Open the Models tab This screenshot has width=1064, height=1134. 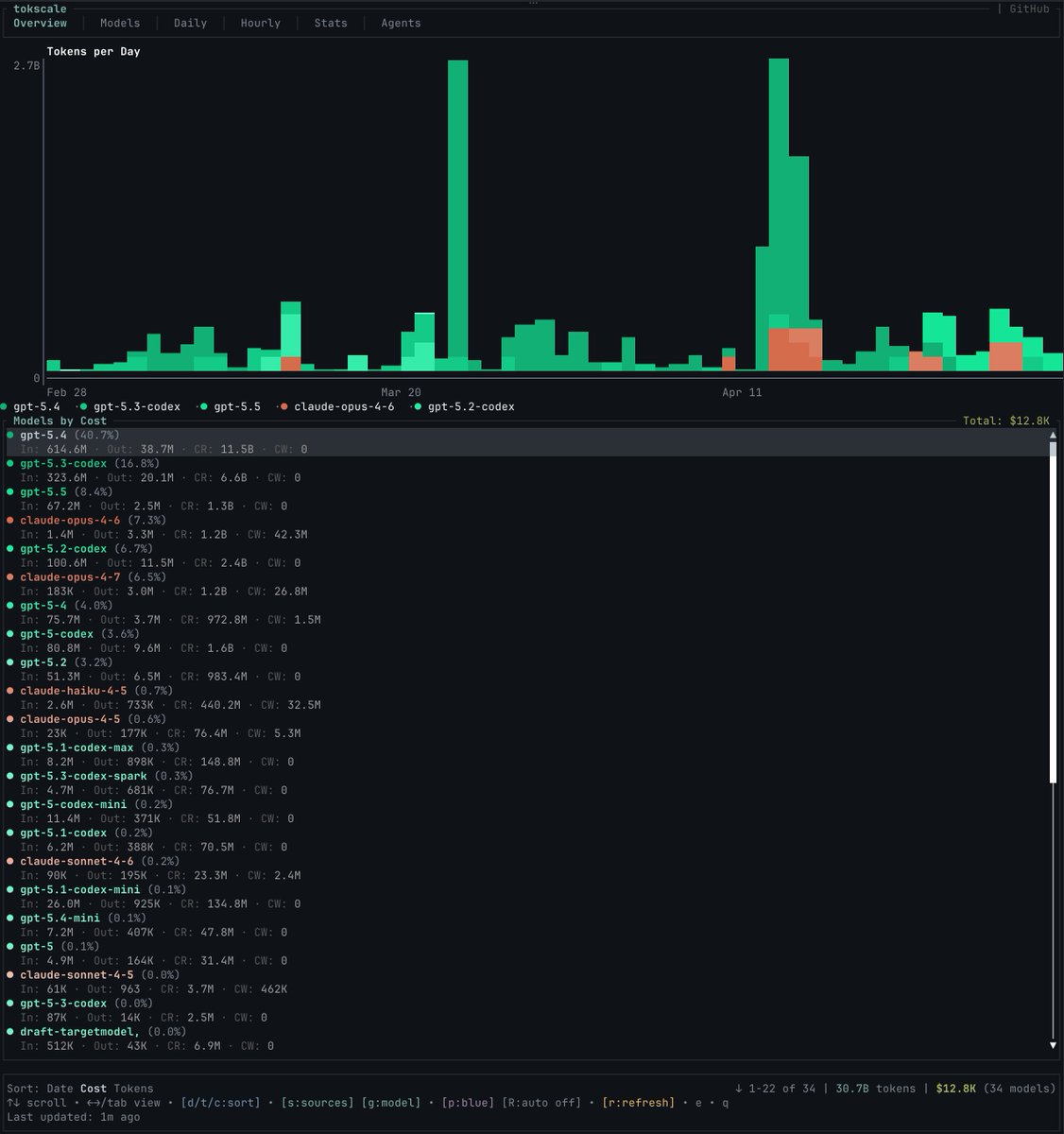coord(120,23)
